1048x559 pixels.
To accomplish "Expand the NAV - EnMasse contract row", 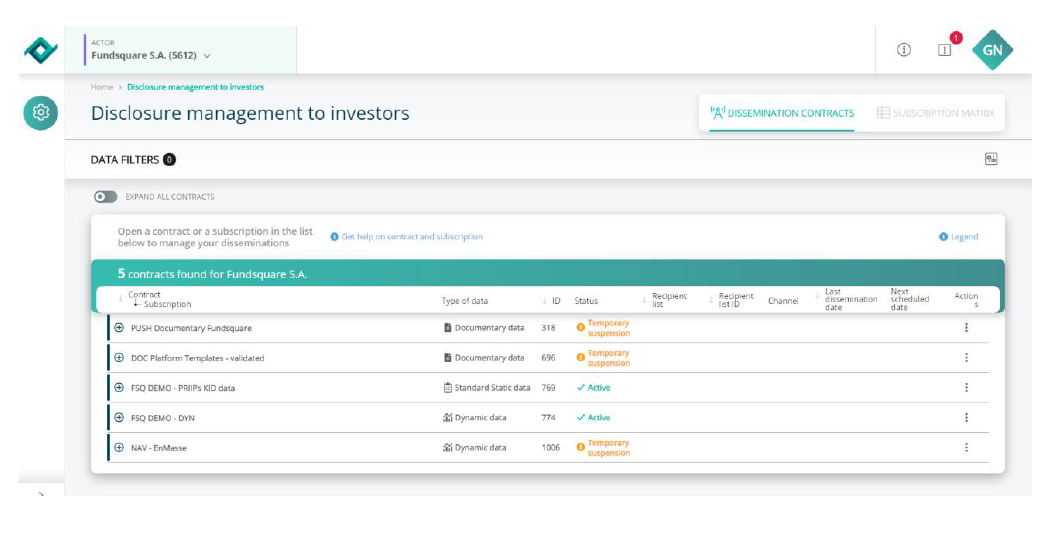I will (119, 448).
